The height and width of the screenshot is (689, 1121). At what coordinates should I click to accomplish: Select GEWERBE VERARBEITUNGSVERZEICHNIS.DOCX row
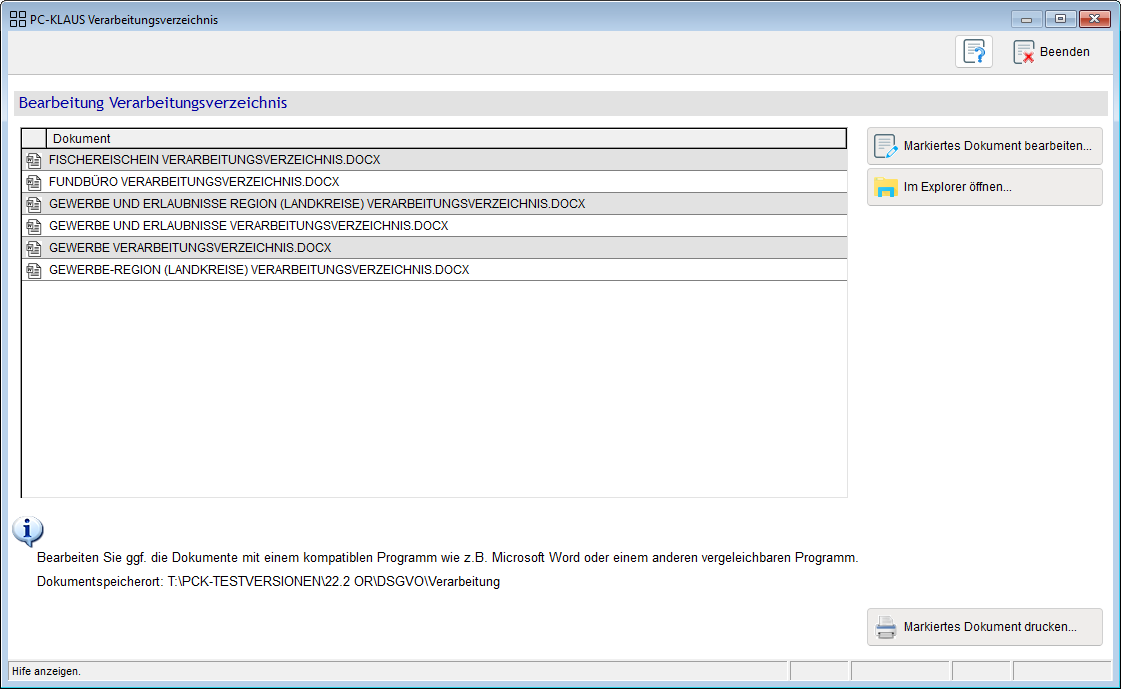click(x=190, y=248)
